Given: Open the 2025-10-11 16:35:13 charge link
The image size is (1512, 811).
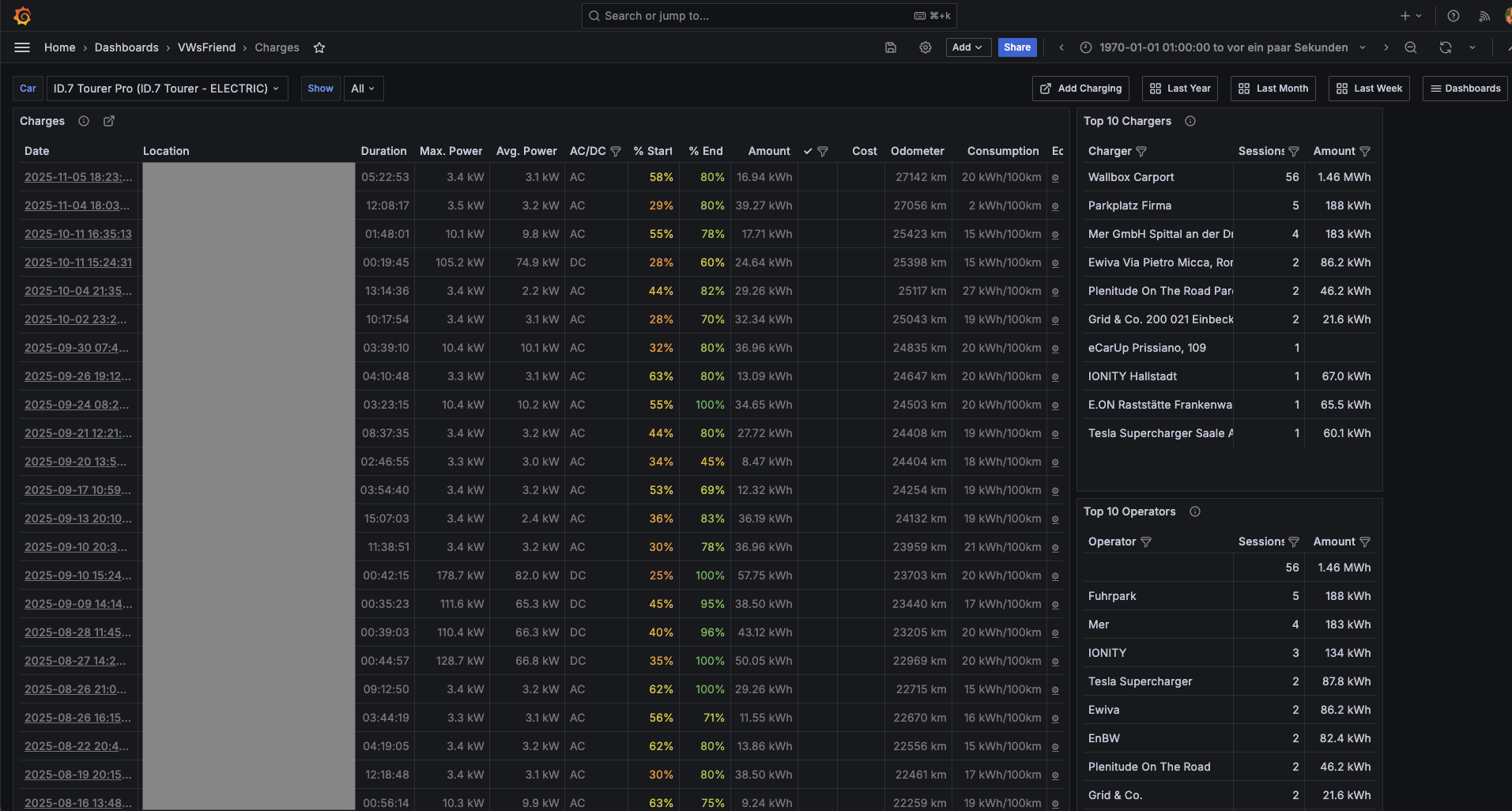Looking at the screenshot, I should pos(78,234).
